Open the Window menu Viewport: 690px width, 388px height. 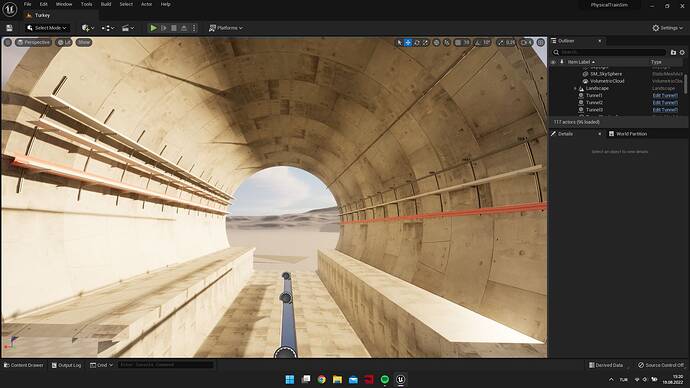(64, 4)
